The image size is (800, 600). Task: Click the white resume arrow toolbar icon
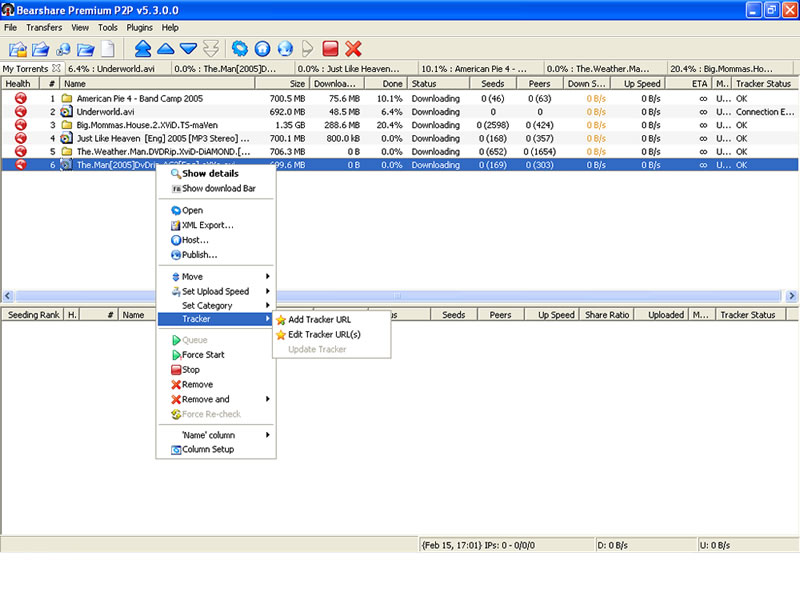(305, 48)
